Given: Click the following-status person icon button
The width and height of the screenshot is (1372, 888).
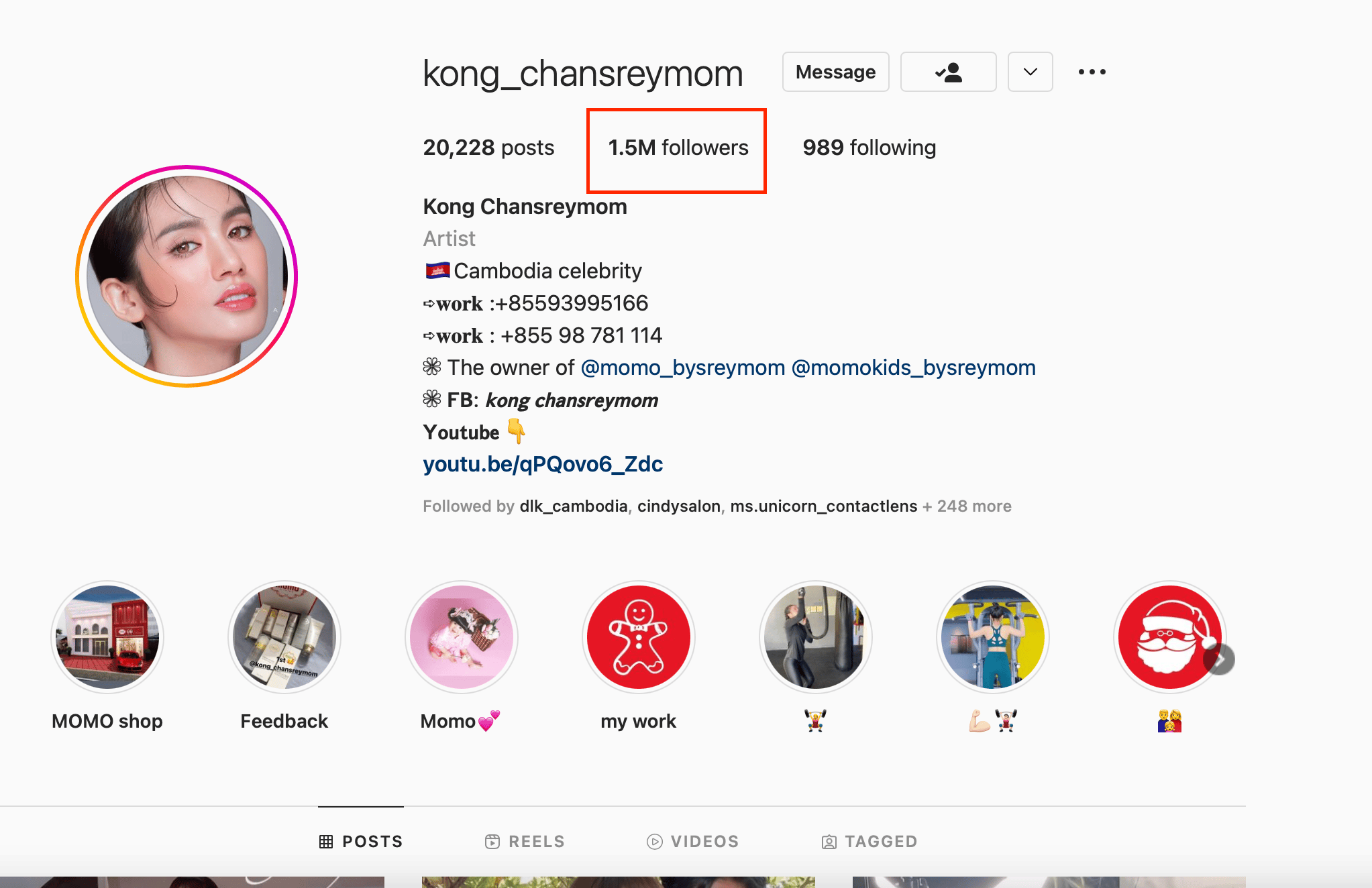Looking at the screenshot, I should 948,72.
